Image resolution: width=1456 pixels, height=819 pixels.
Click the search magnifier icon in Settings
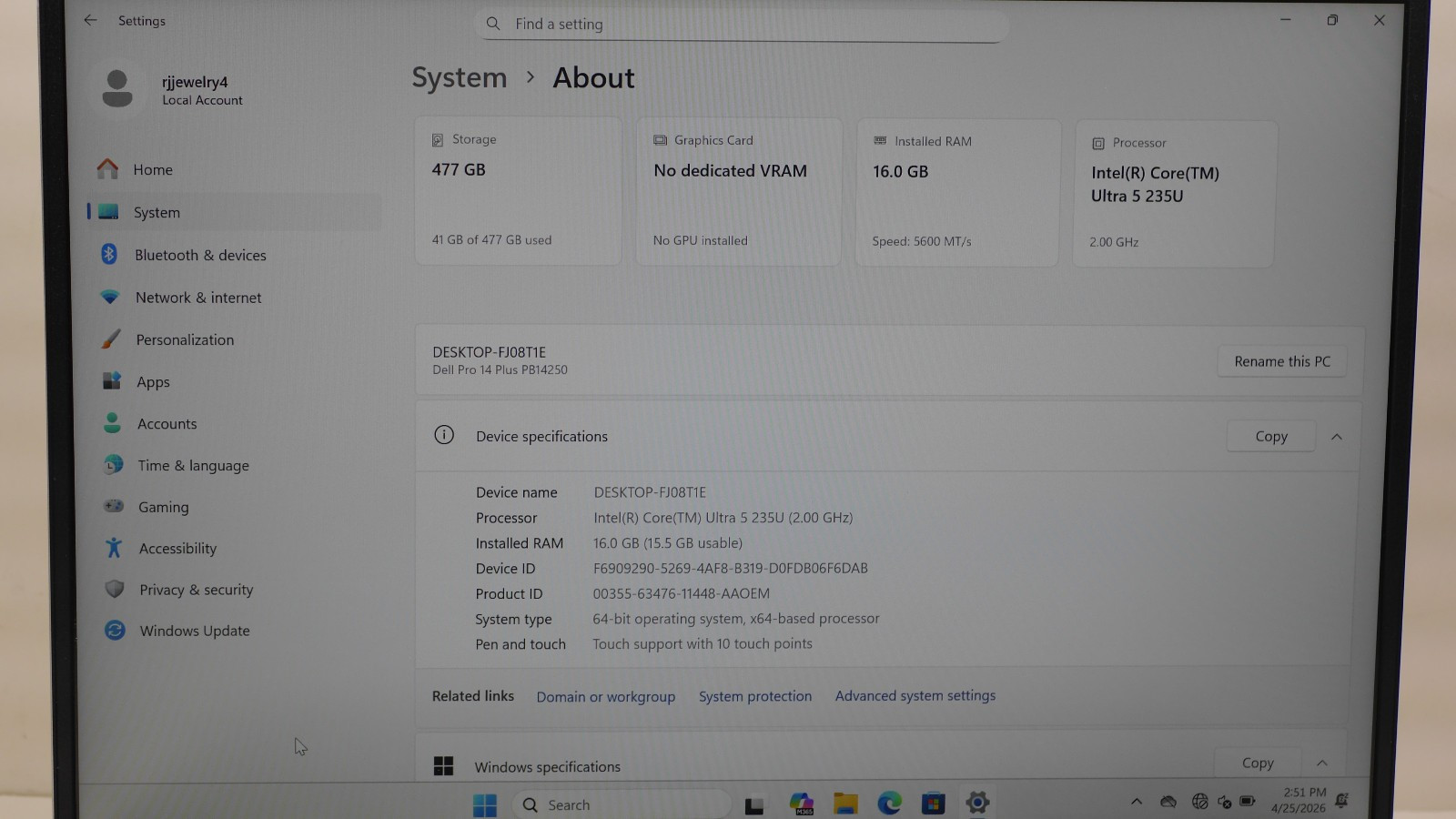[493, 24]
